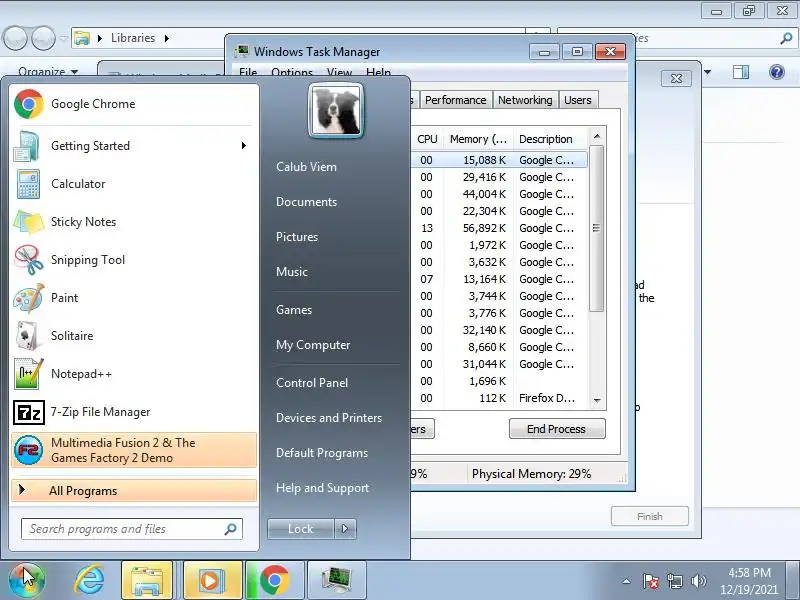Open shutdown options arrow beside Lock

pos(345,529)
